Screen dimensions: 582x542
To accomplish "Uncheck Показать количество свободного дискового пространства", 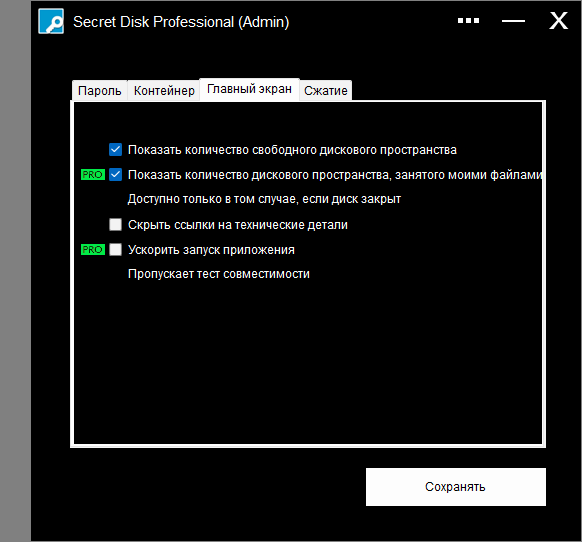I will point(115,150).
